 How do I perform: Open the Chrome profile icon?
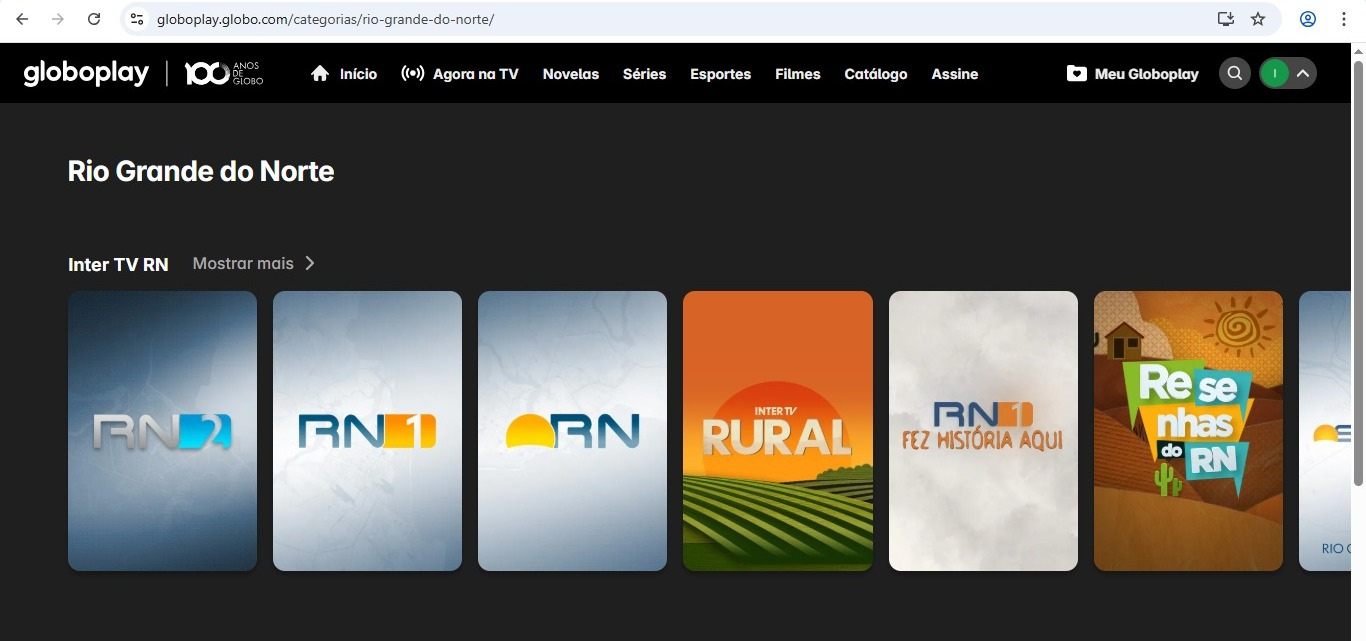(1308, 19)
